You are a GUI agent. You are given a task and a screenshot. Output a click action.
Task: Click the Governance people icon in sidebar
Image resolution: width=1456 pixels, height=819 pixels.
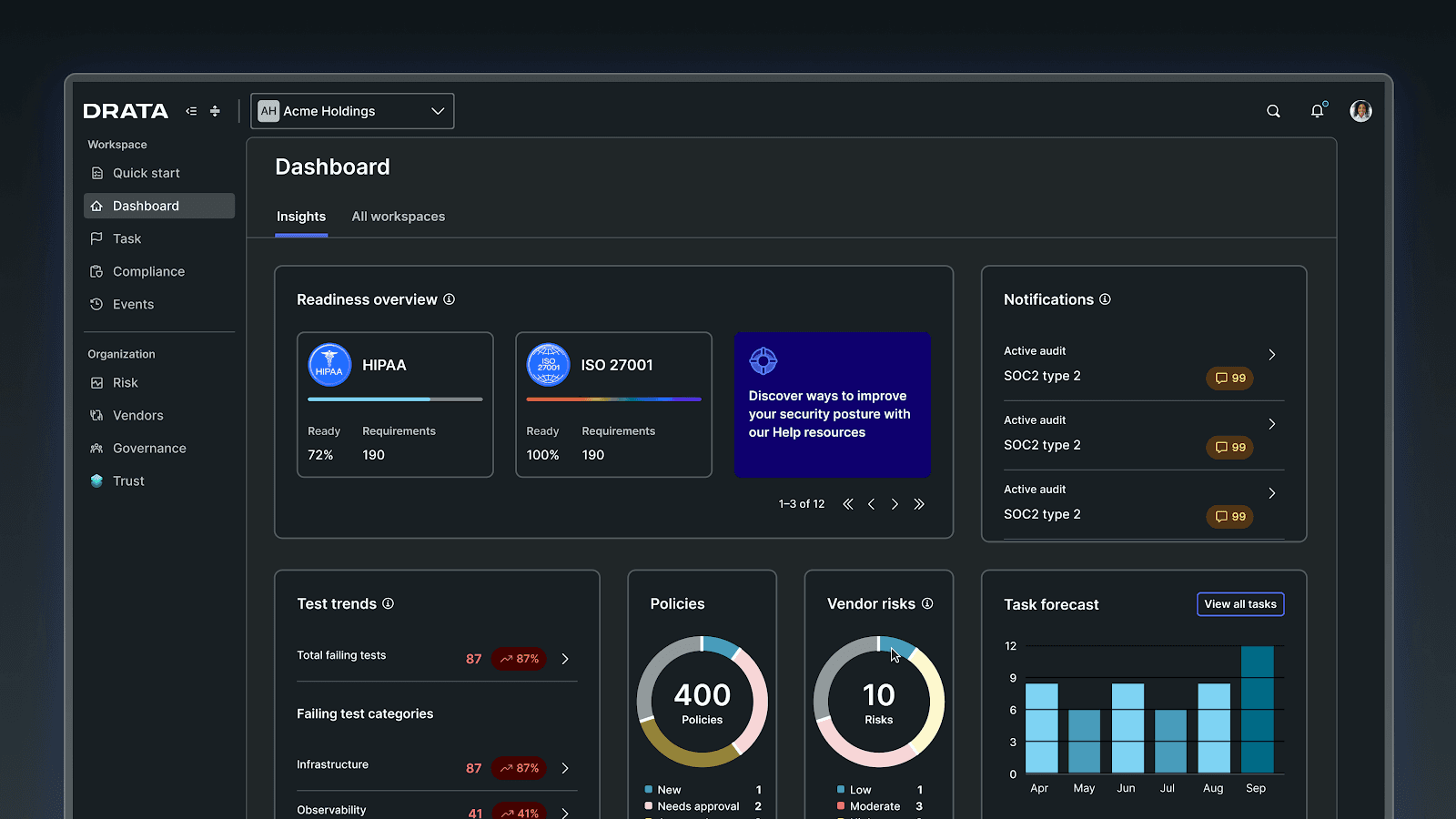tap(96, 448)
